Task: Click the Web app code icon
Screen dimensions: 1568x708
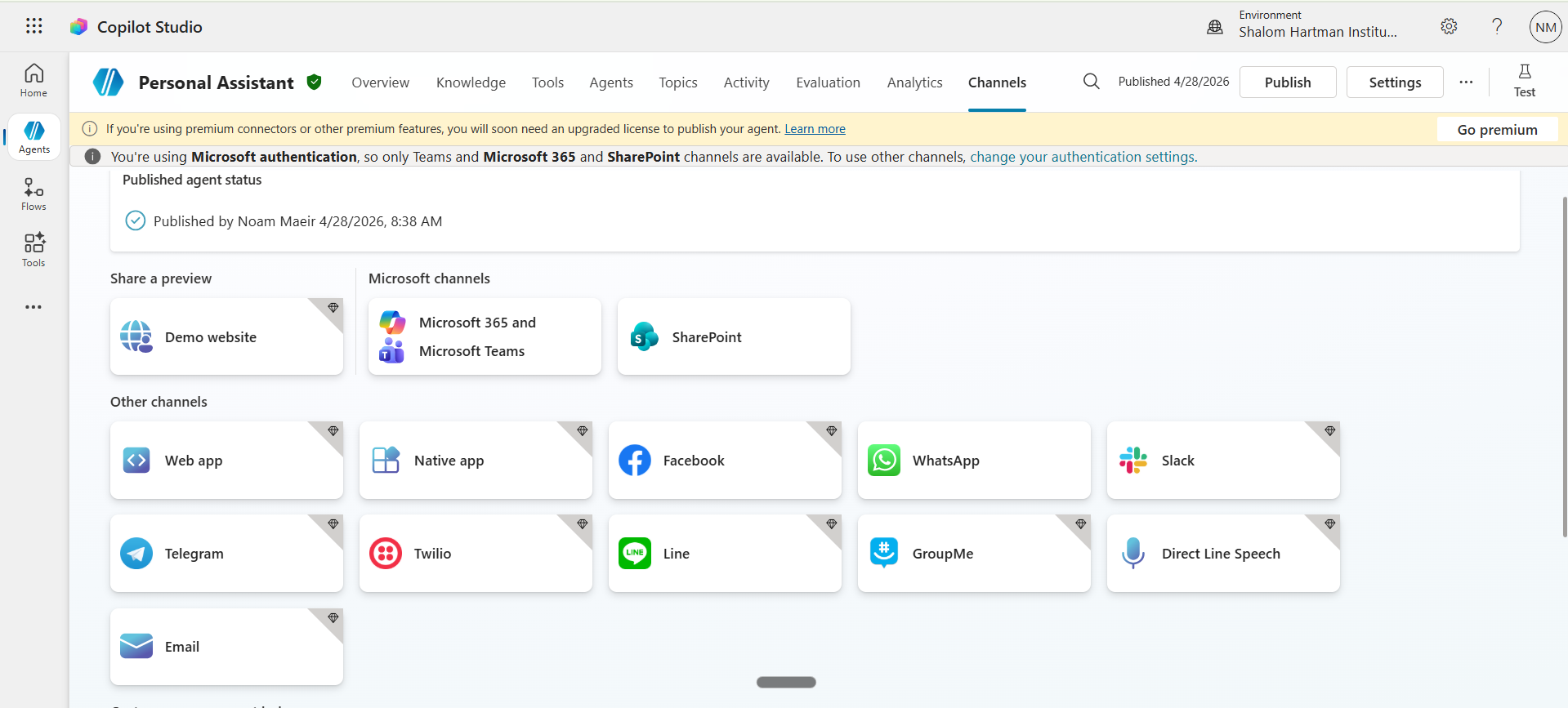Action: 136,460
